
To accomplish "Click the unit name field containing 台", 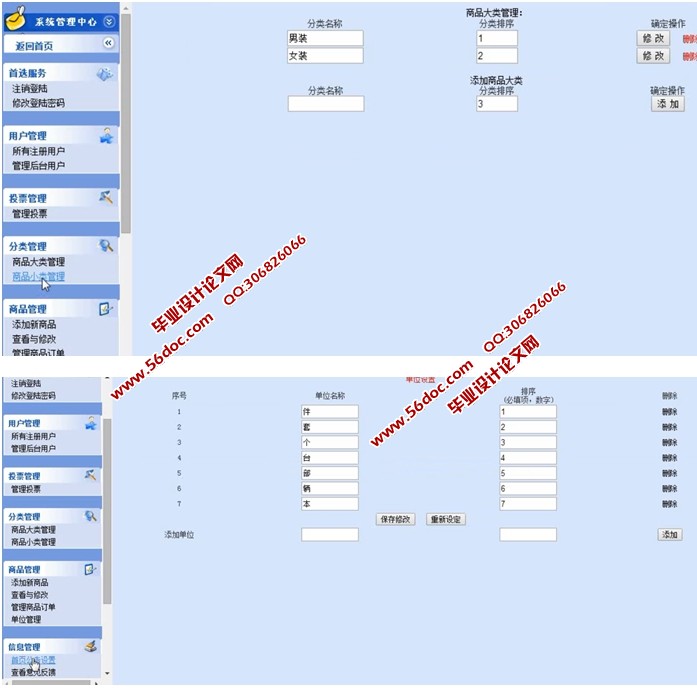I will point(329,458).
